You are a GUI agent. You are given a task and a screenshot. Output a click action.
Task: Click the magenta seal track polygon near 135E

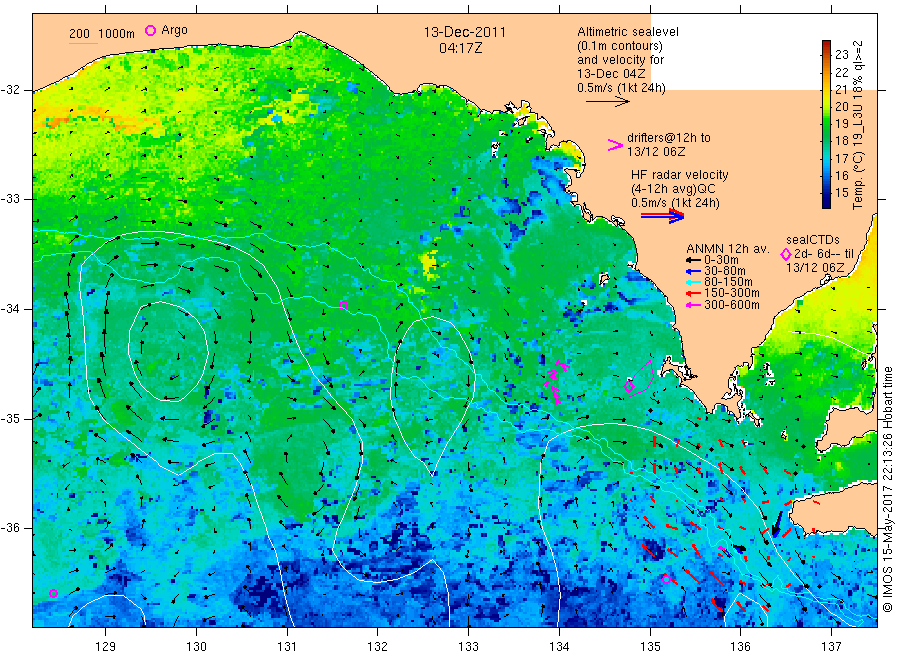point(641,378)
